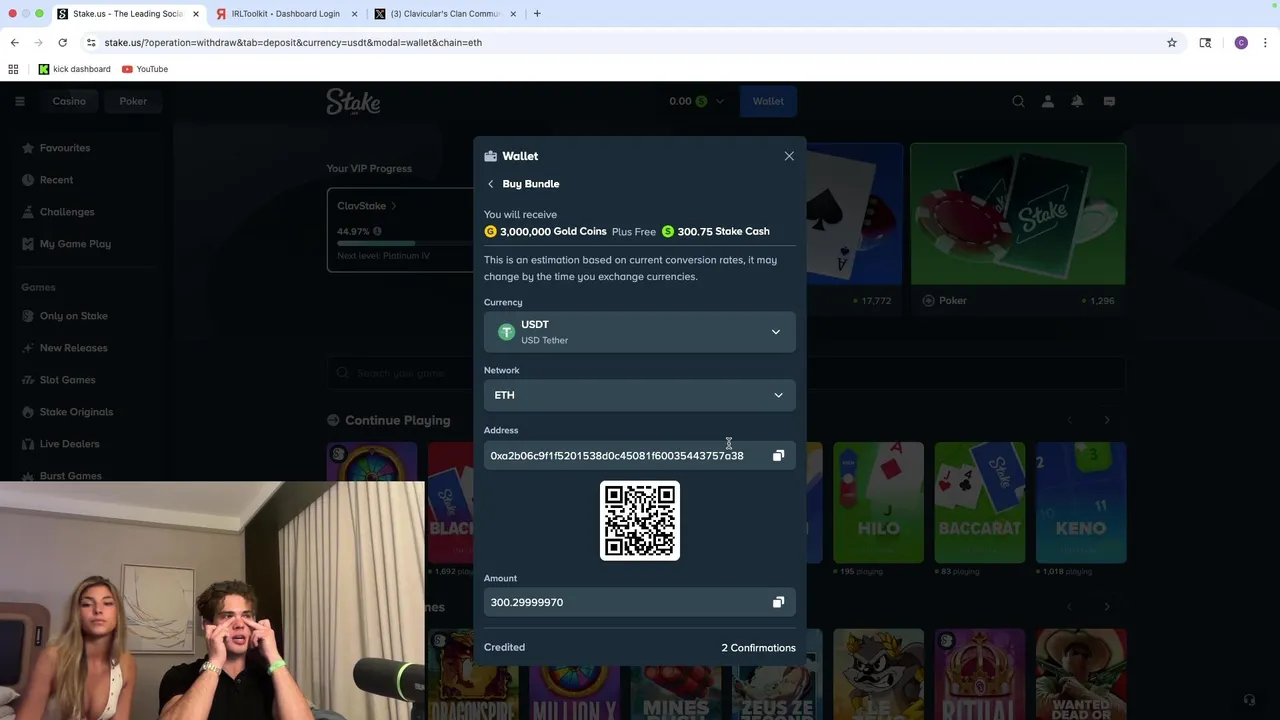Image resolution: width=1280 pixels, height=720 pixels.
Task: Click the blue Wallet button
Action: tap(768, 101)
